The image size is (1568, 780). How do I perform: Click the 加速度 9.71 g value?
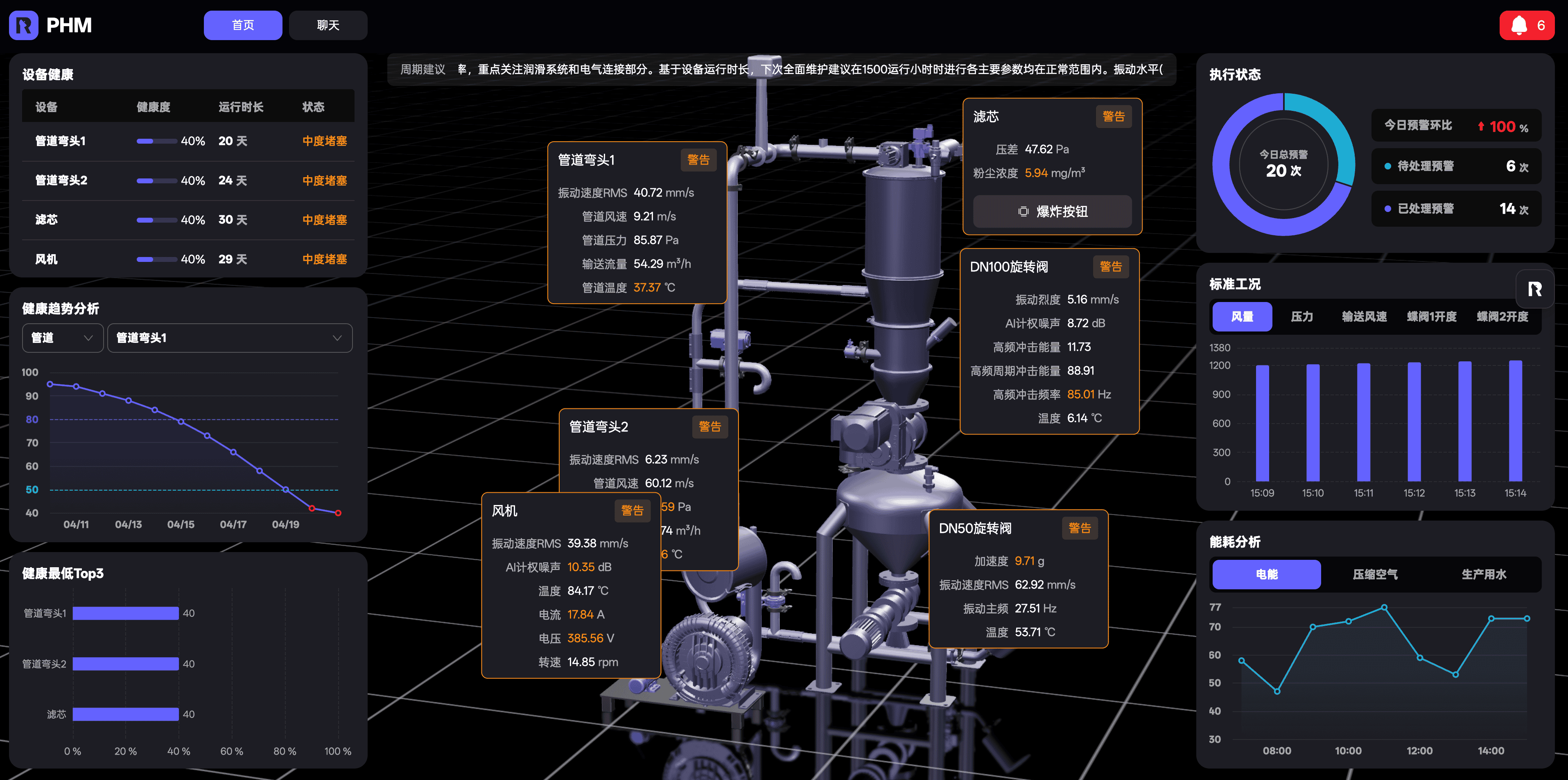pos(1029,561)
